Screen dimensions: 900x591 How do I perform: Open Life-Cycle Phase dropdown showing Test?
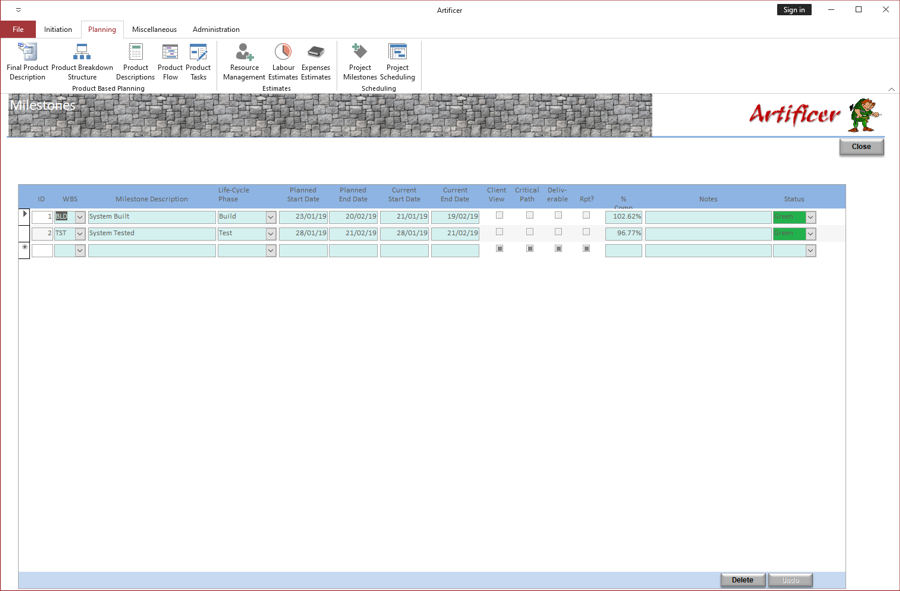pos(270,234)
